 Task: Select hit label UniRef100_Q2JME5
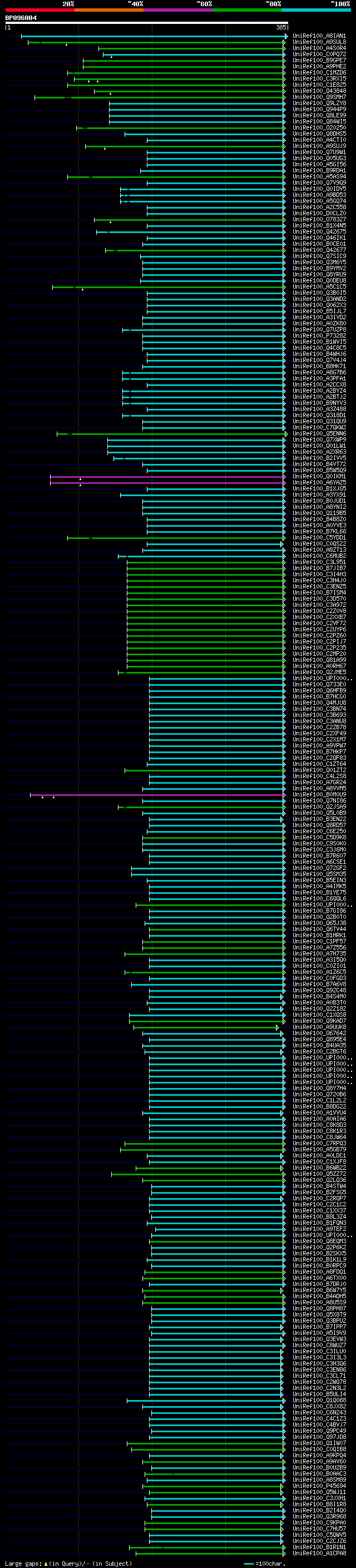(x=319, y=672)
